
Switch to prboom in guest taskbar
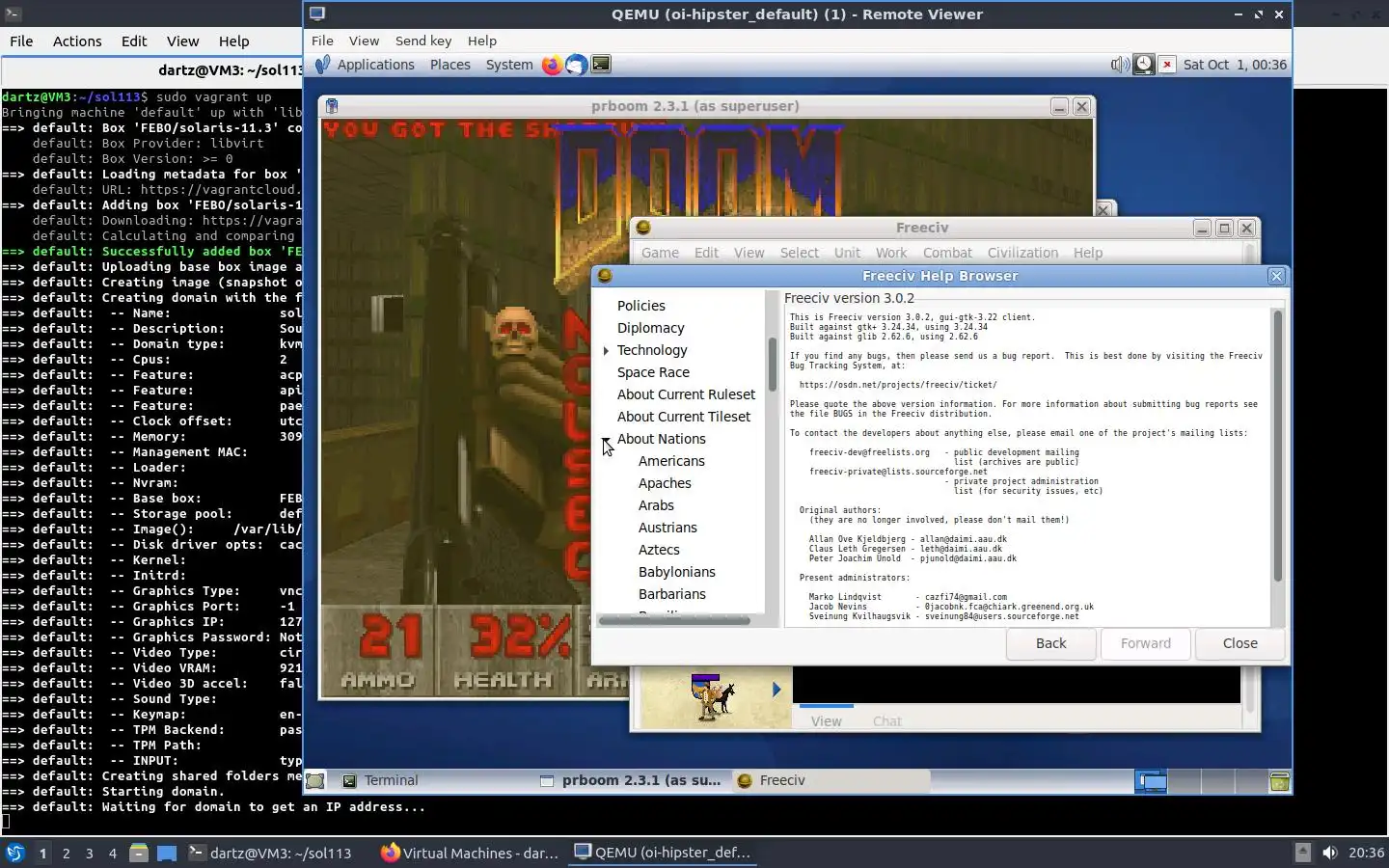[632, 781]
